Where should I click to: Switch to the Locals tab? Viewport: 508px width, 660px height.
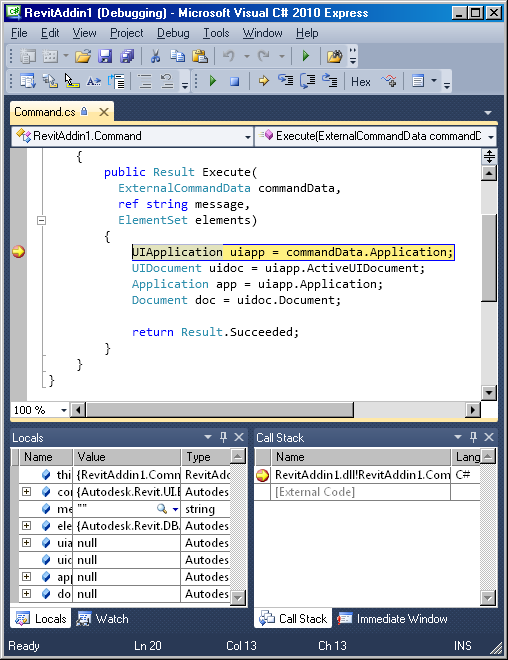click(41, 619)
